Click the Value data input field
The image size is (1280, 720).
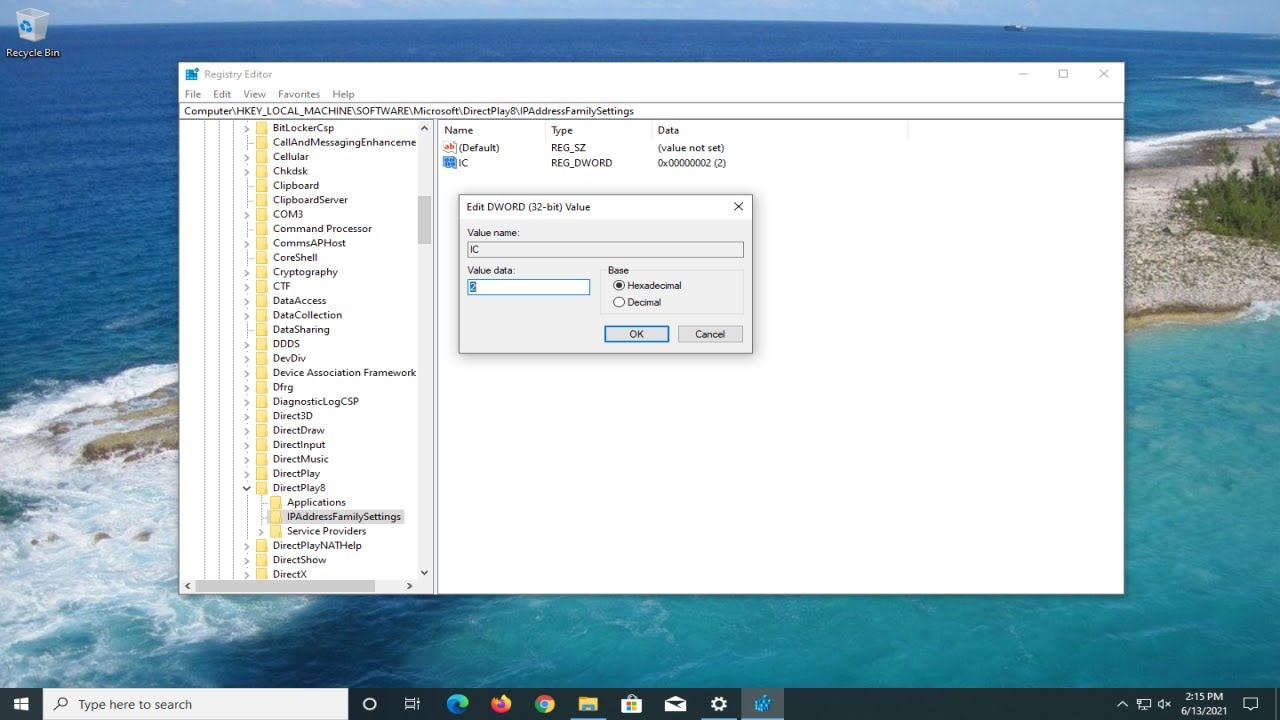(x=528, y=287)
